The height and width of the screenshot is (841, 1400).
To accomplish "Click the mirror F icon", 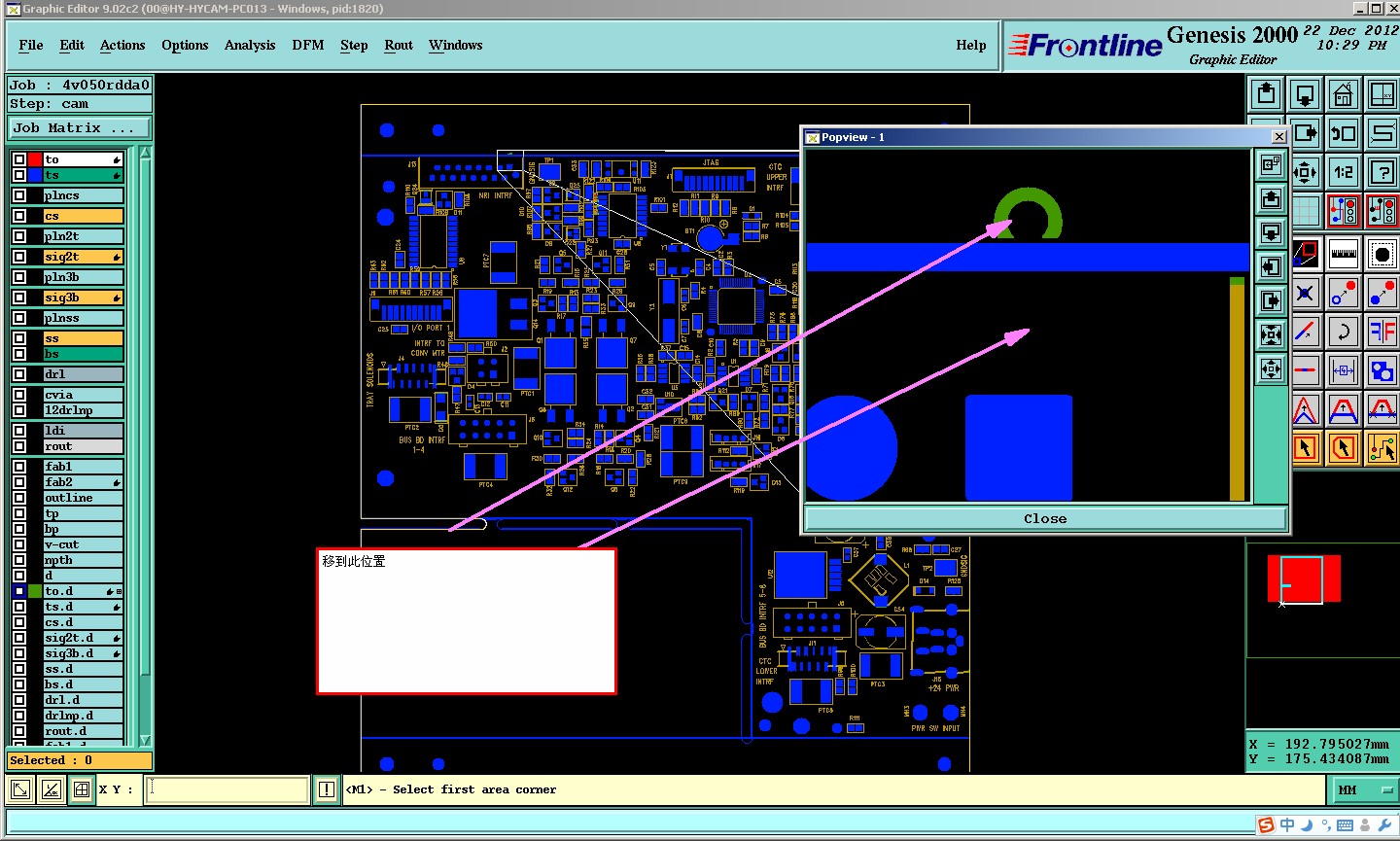I will click(1382, 332).
